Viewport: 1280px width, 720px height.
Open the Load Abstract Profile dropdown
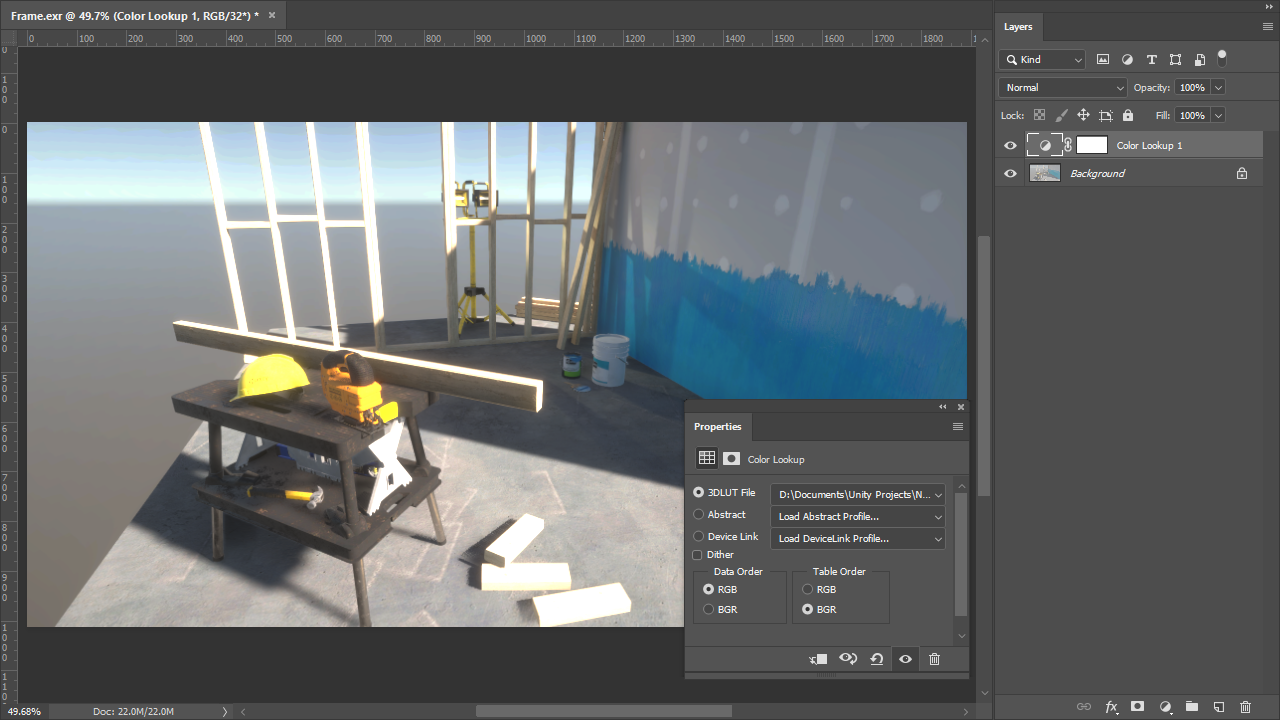[x=857, y=516]
